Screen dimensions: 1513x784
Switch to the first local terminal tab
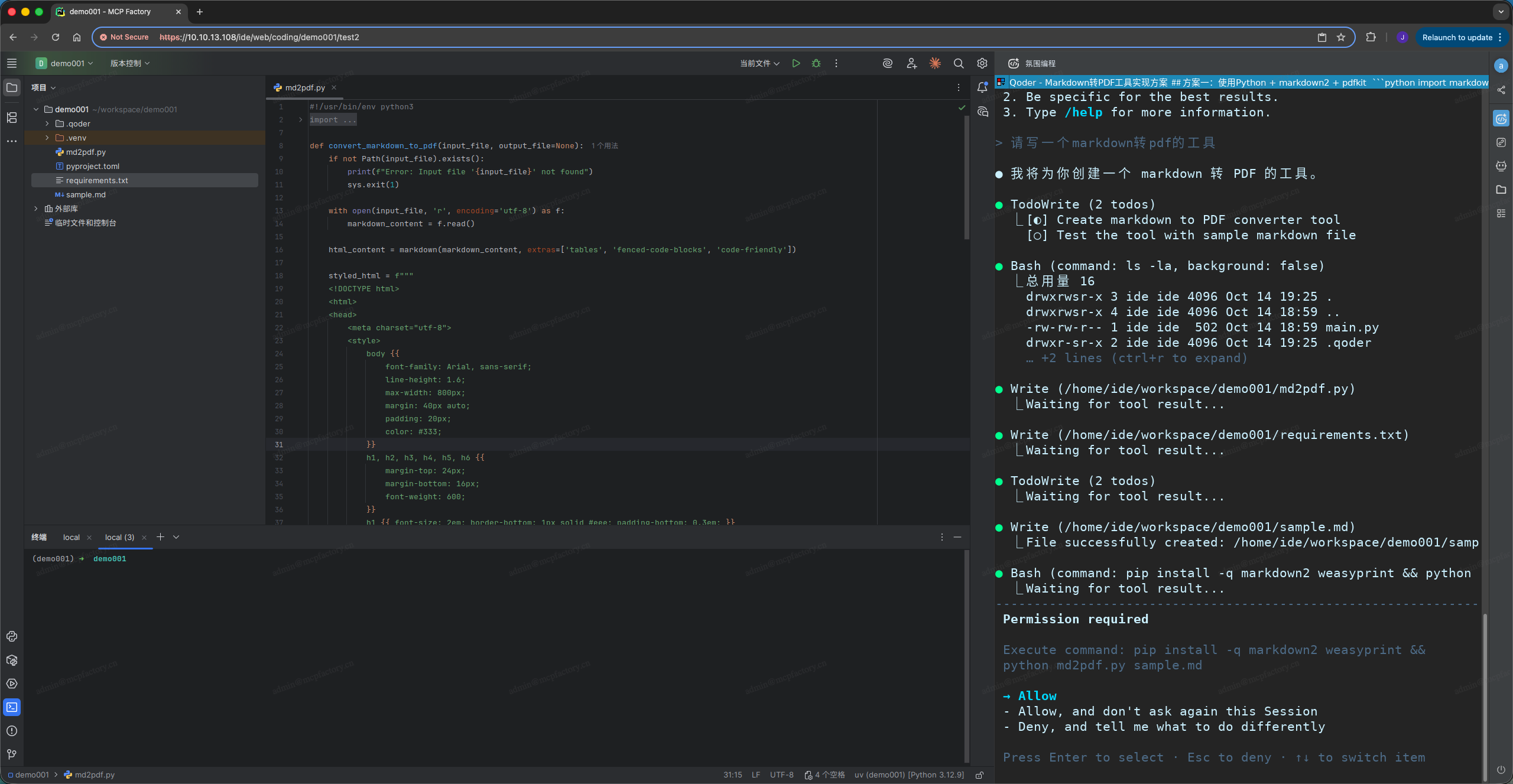pos(72,537)
